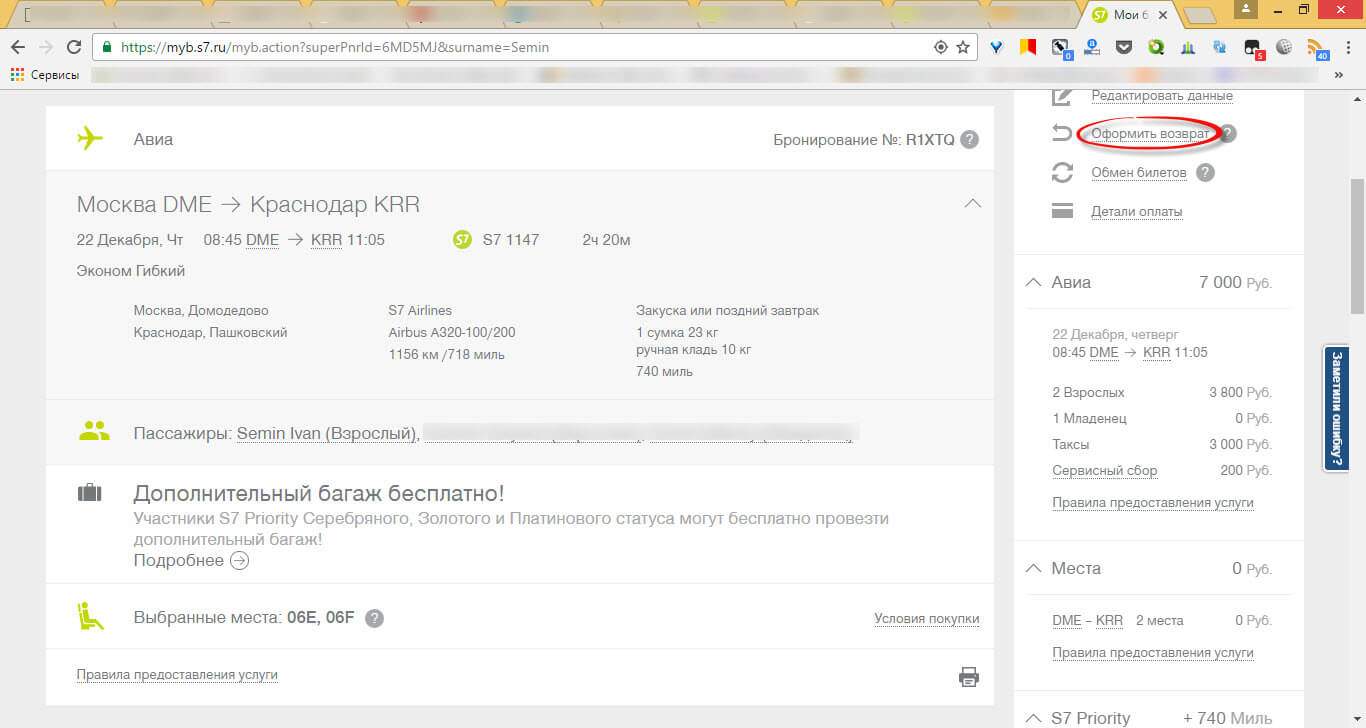Click help icon next to booking number R1XTQ
Viewport: 1366px width, 728px height.
(x=969, y=140)
